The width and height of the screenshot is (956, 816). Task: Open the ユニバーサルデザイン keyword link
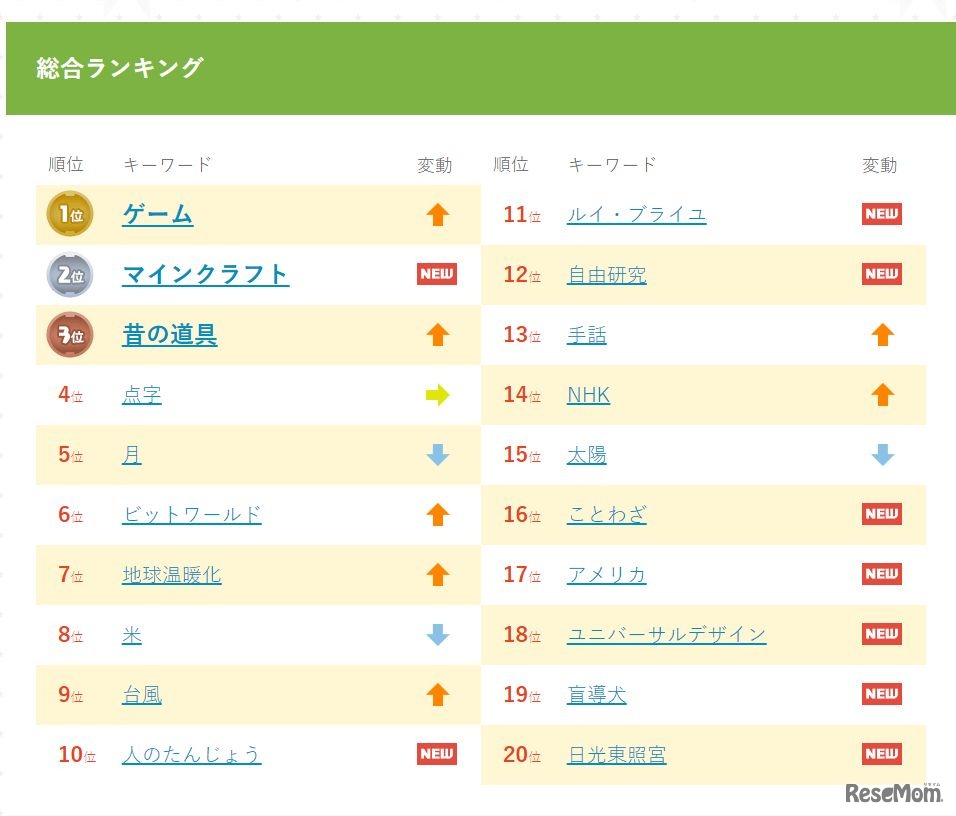[x=667, y=634]
